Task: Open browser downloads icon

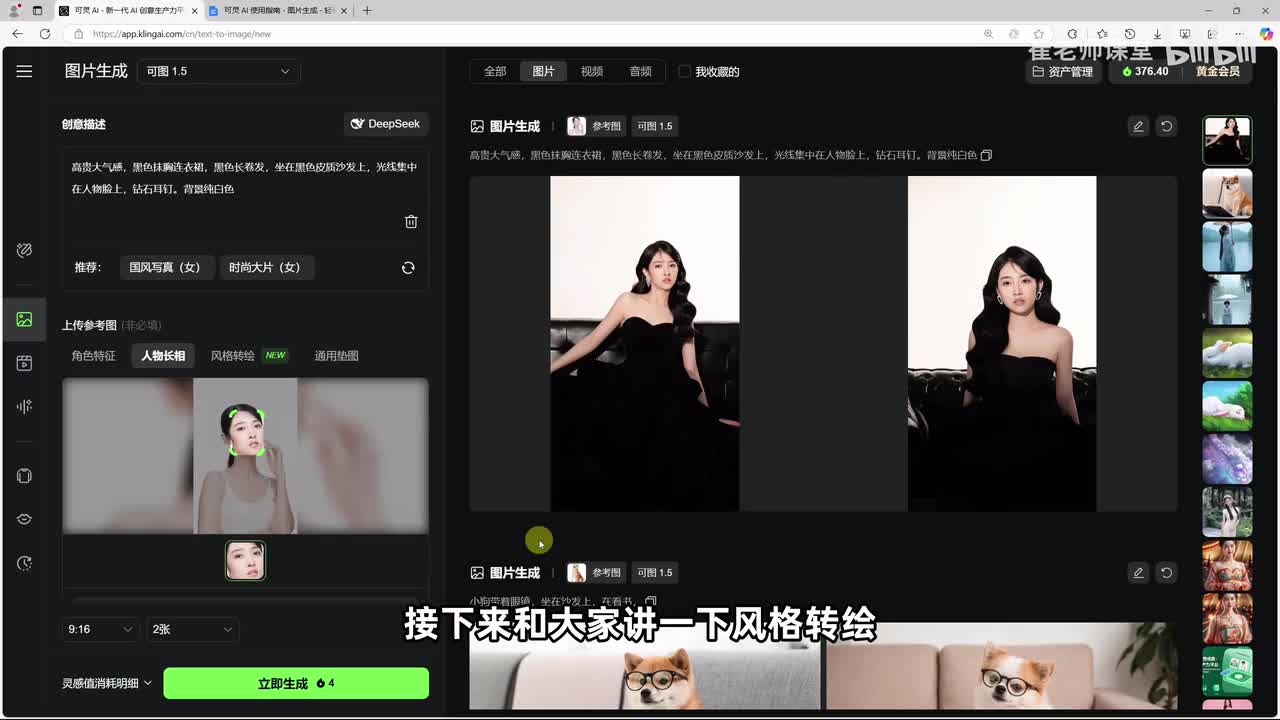Action: pyautogui.click(x=1157, y=33)
